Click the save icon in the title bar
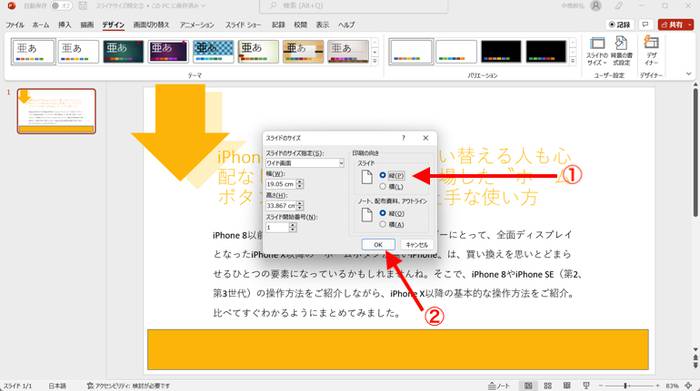 [83, 6]
